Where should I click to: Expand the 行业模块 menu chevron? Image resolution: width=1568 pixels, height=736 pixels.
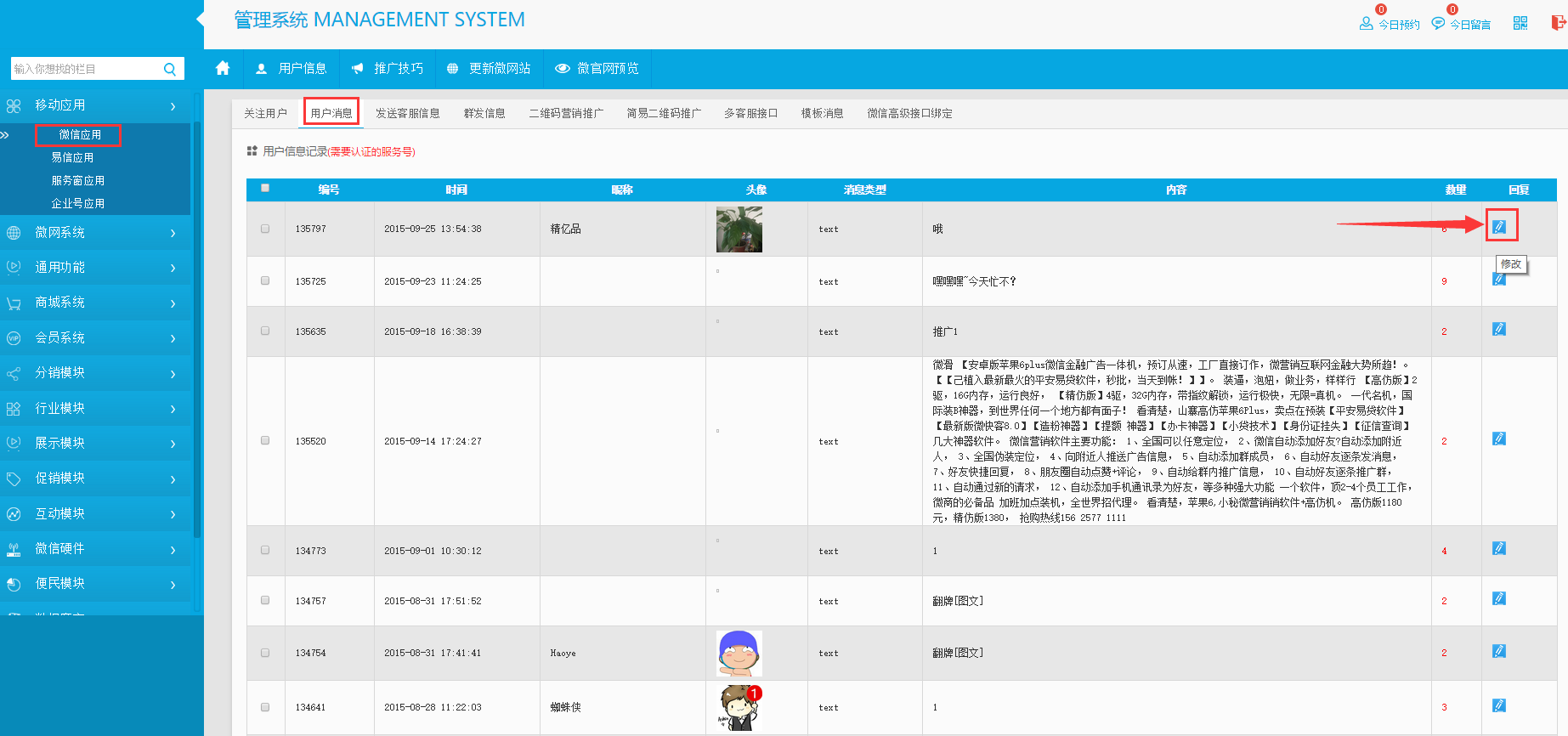click(x=173, y=409)
